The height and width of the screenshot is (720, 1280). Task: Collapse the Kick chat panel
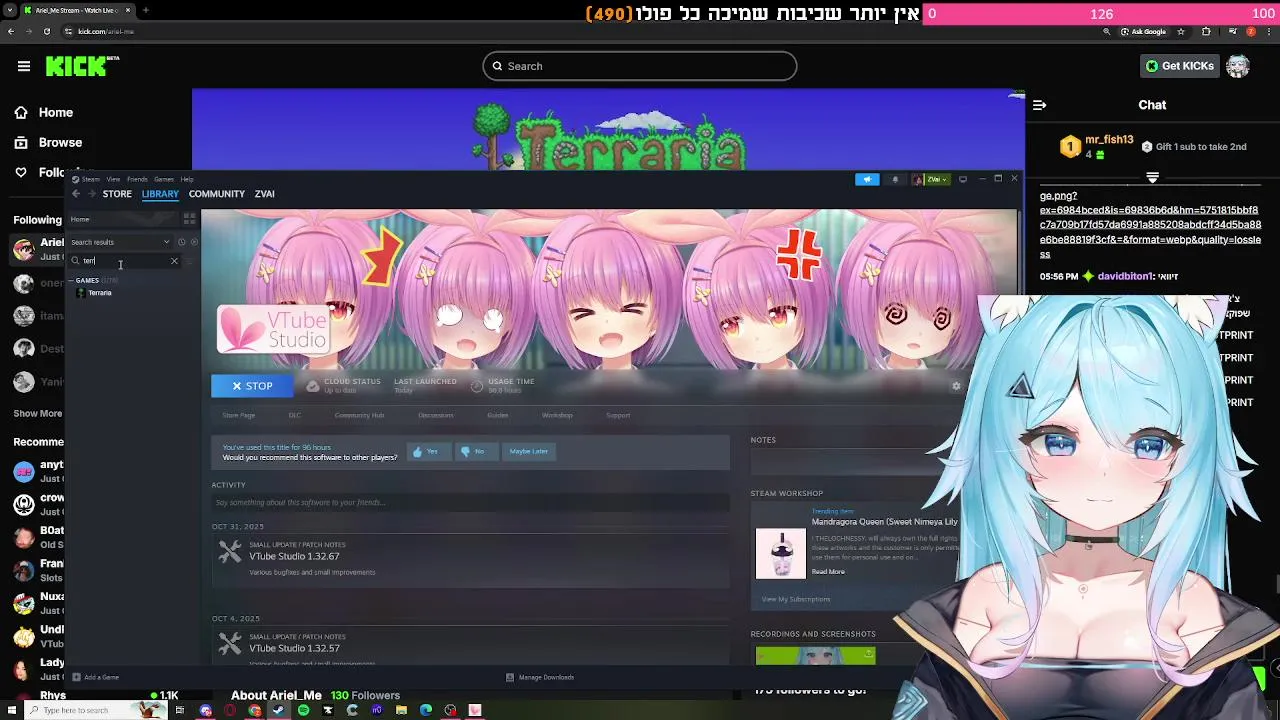(x=1039, y=105)
